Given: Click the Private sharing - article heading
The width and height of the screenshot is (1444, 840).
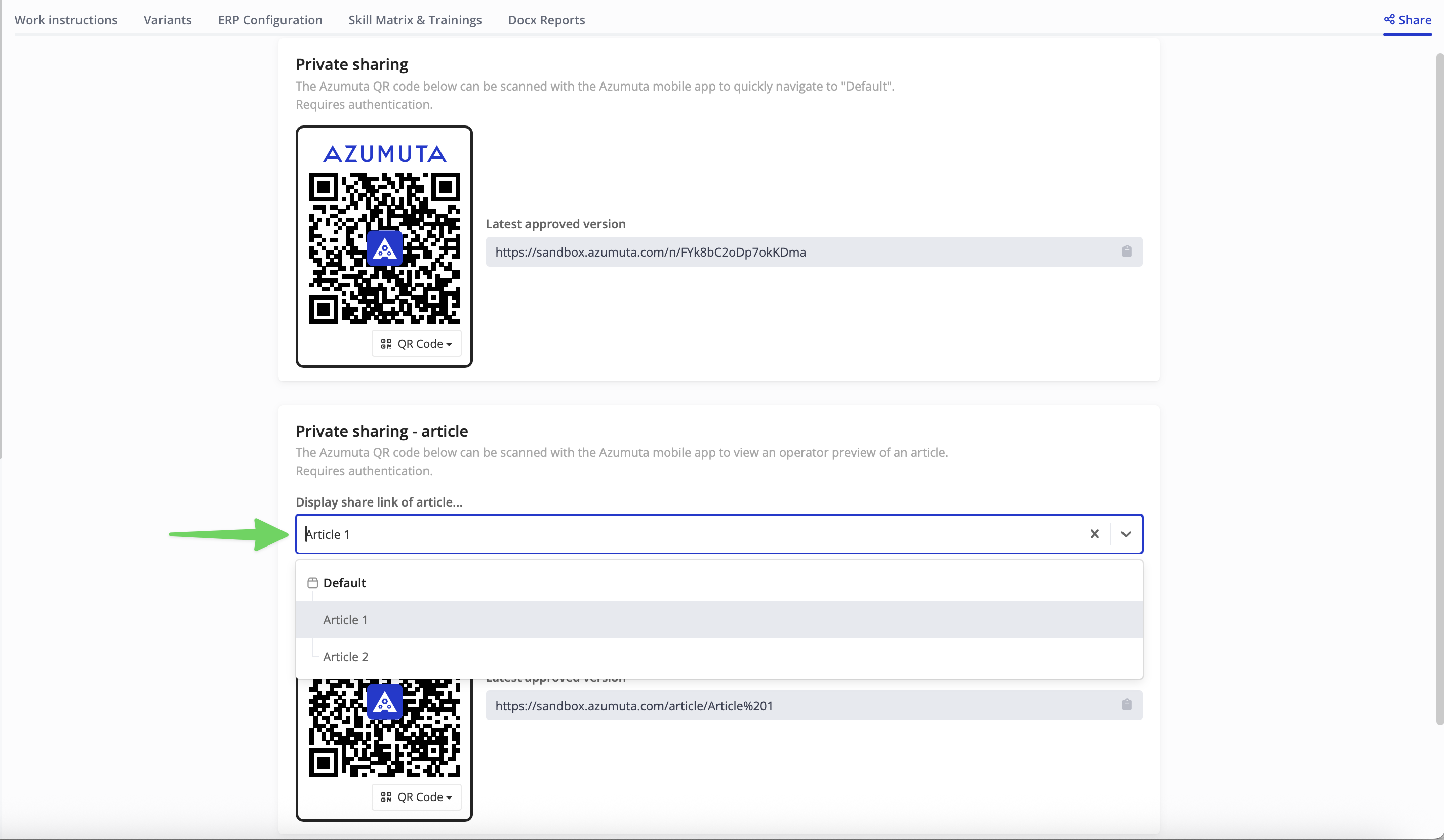Looking at the screenshot, I should pyautogui.click(x=382, y=431).
